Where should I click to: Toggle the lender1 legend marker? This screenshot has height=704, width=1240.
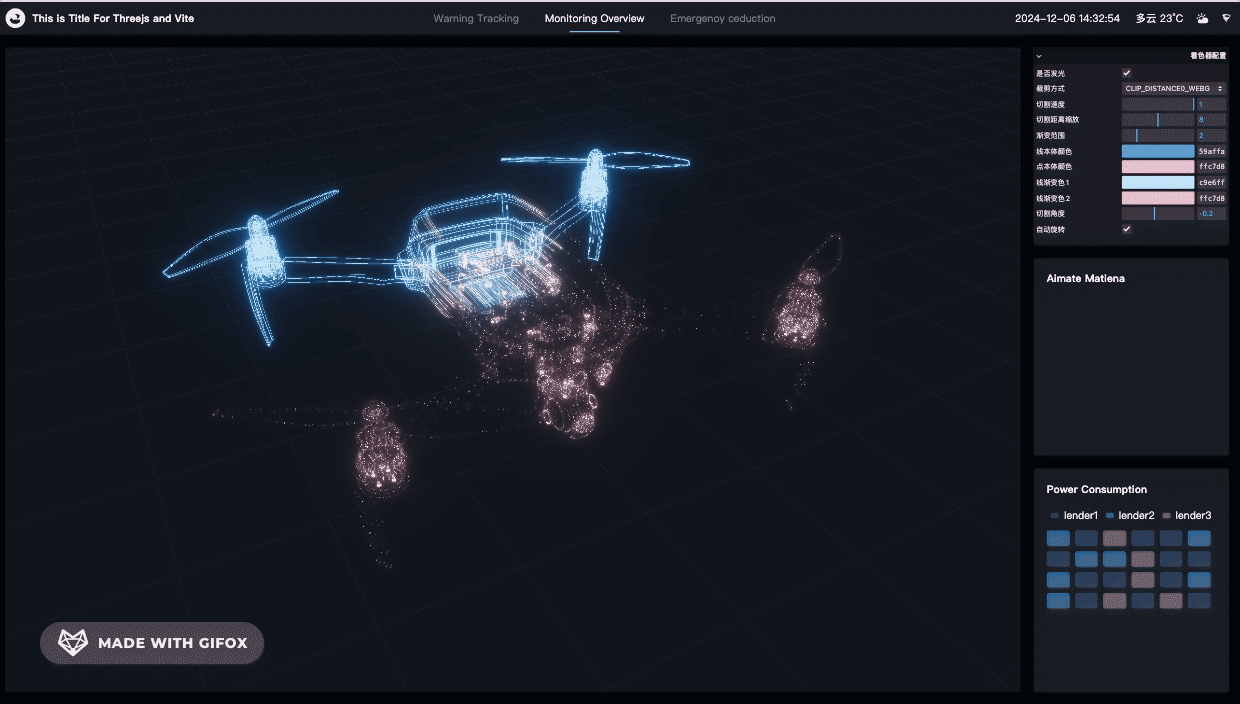click(1055, 516)
